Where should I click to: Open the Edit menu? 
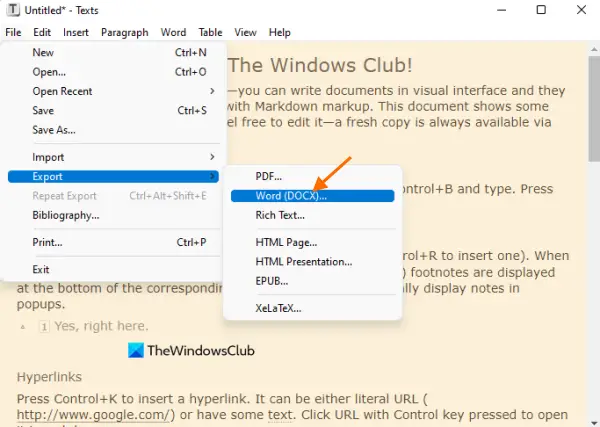pos(42,33)
